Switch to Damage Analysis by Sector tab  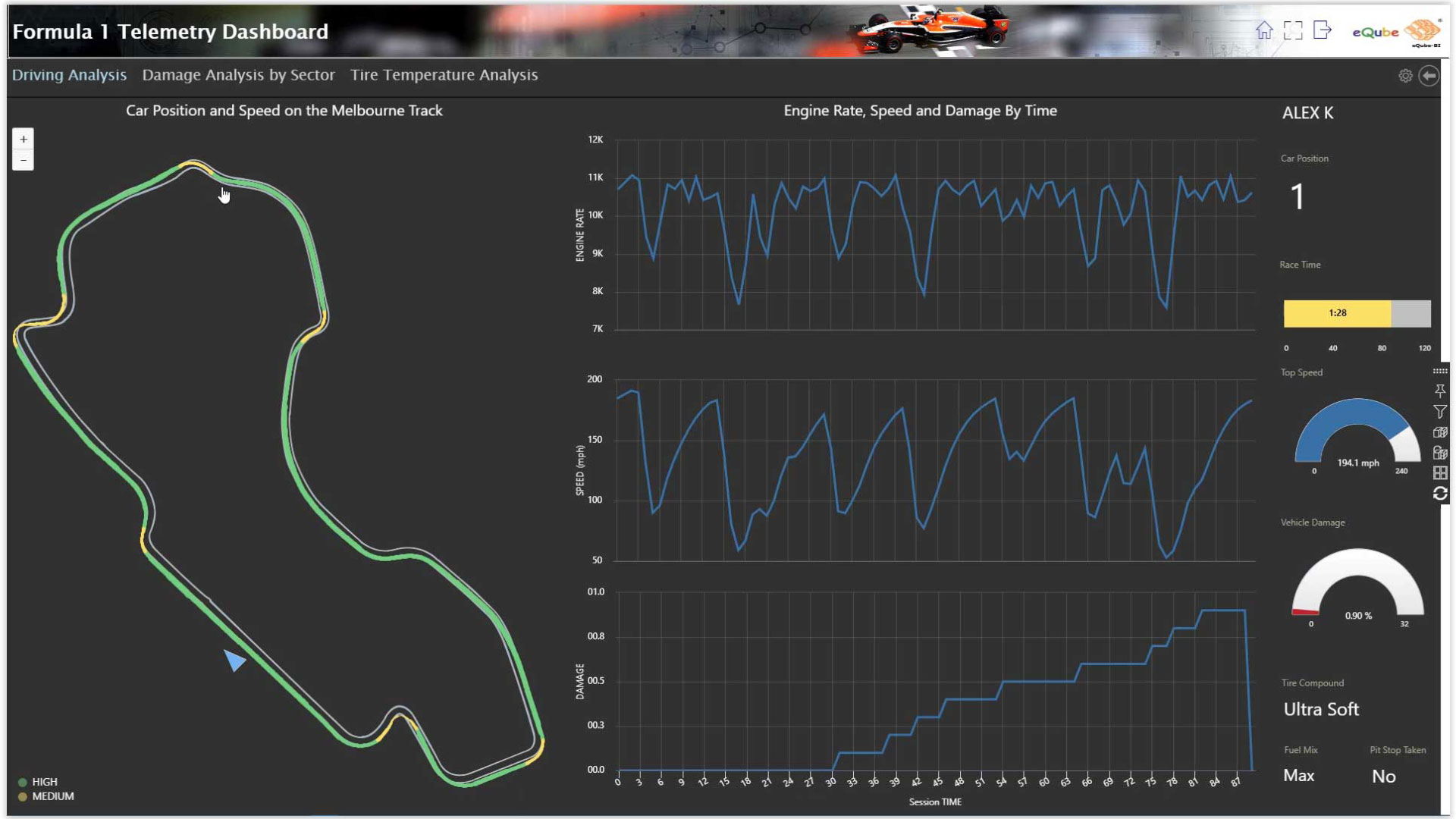[238, 75]
